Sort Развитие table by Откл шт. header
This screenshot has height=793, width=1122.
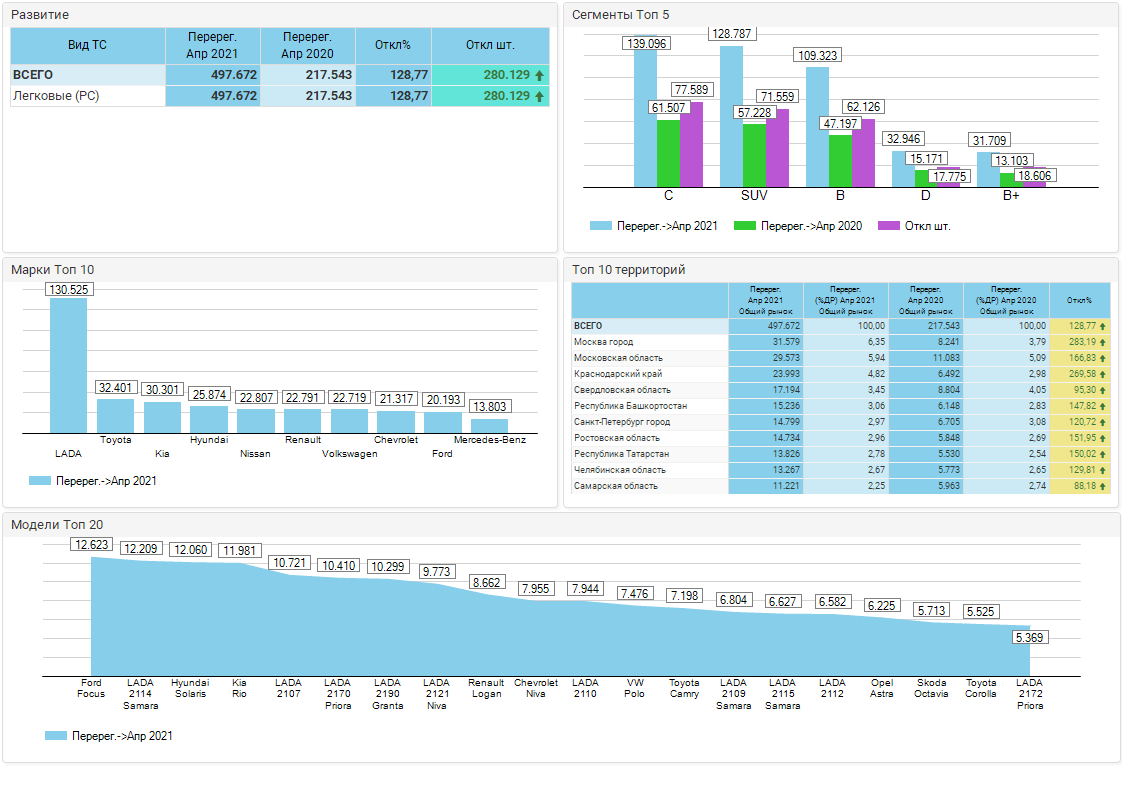click(x=490, y=45)
